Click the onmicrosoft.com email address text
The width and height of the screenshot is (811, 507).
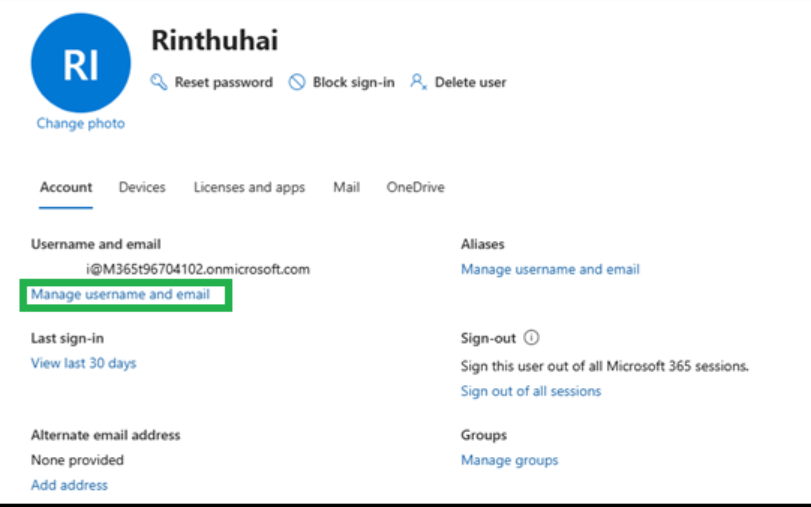tap(198, 270)
